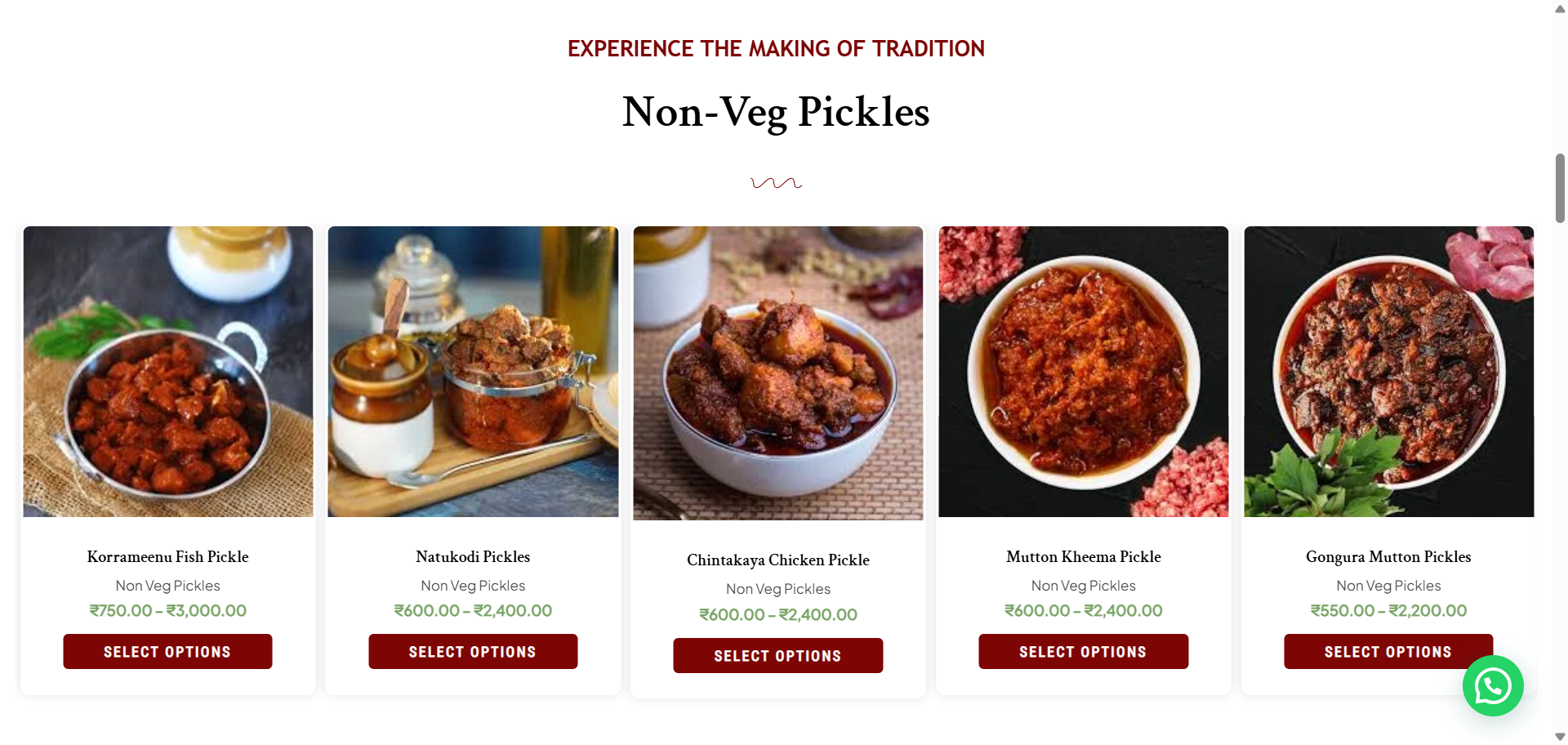The height and width of the screenshot is (745, 1568).
Task: Click the scroll up arrow
Action: tap(1560, 9)
